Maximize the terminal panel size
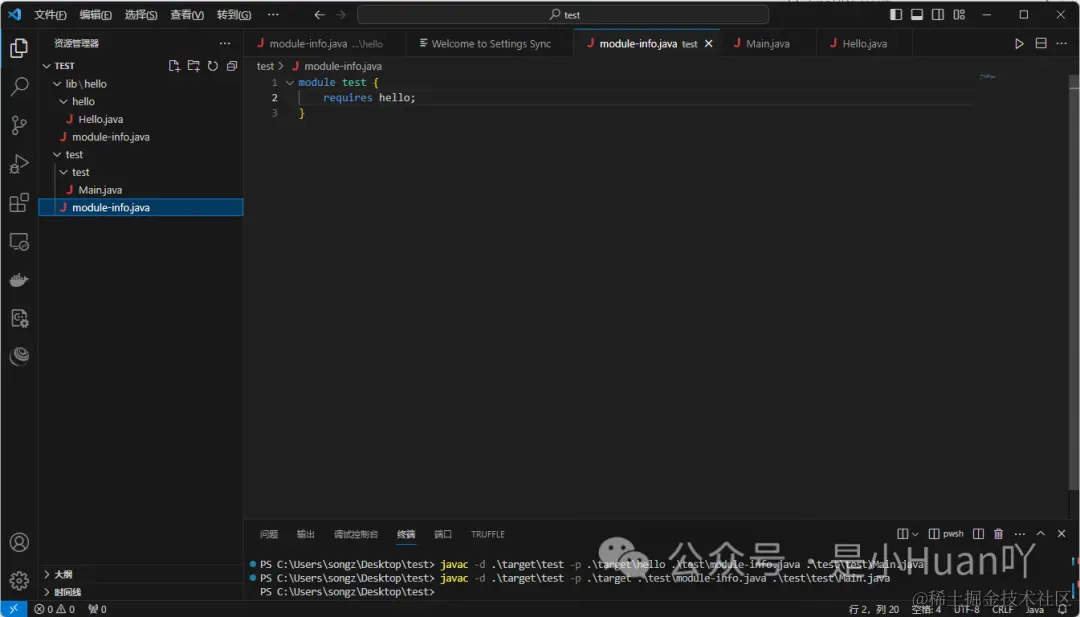This screenshot has width=1080, height=617. click(x=1041, y=534)
